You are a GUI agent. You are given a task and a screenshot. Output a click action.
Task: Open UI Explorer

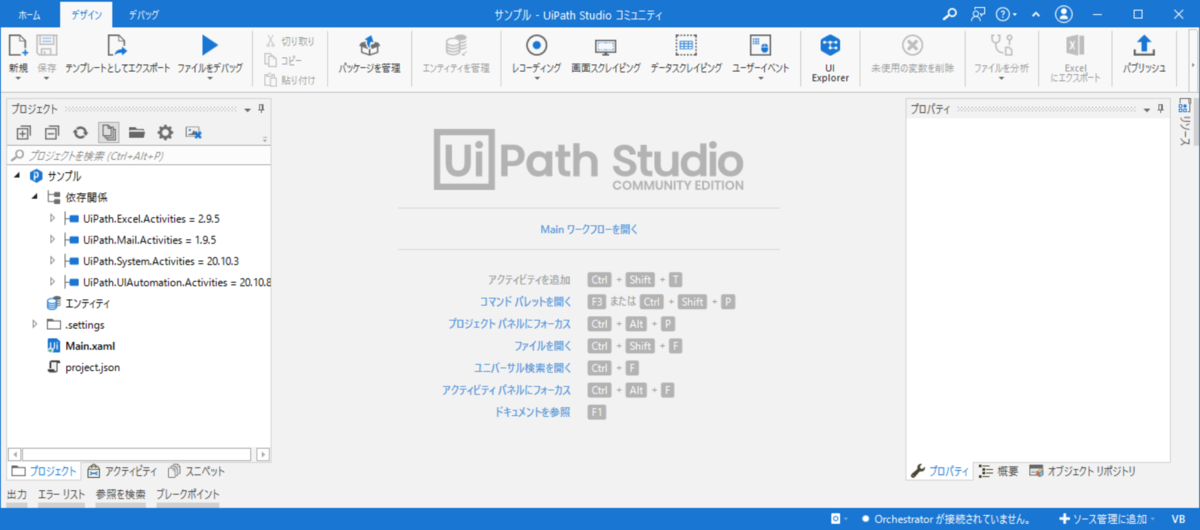[x=829, y=58]
